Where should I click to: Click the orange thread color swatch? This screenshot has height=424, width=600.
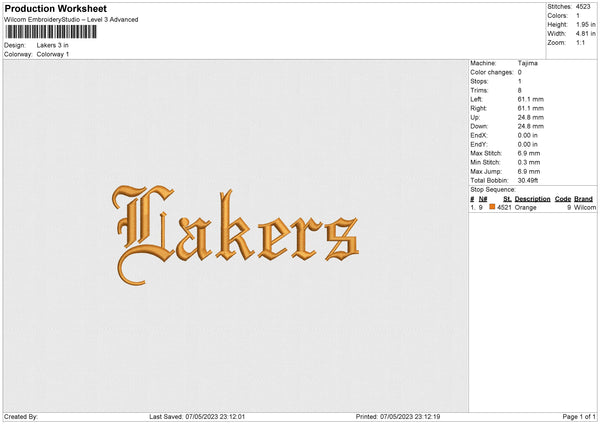pos(492,207)
